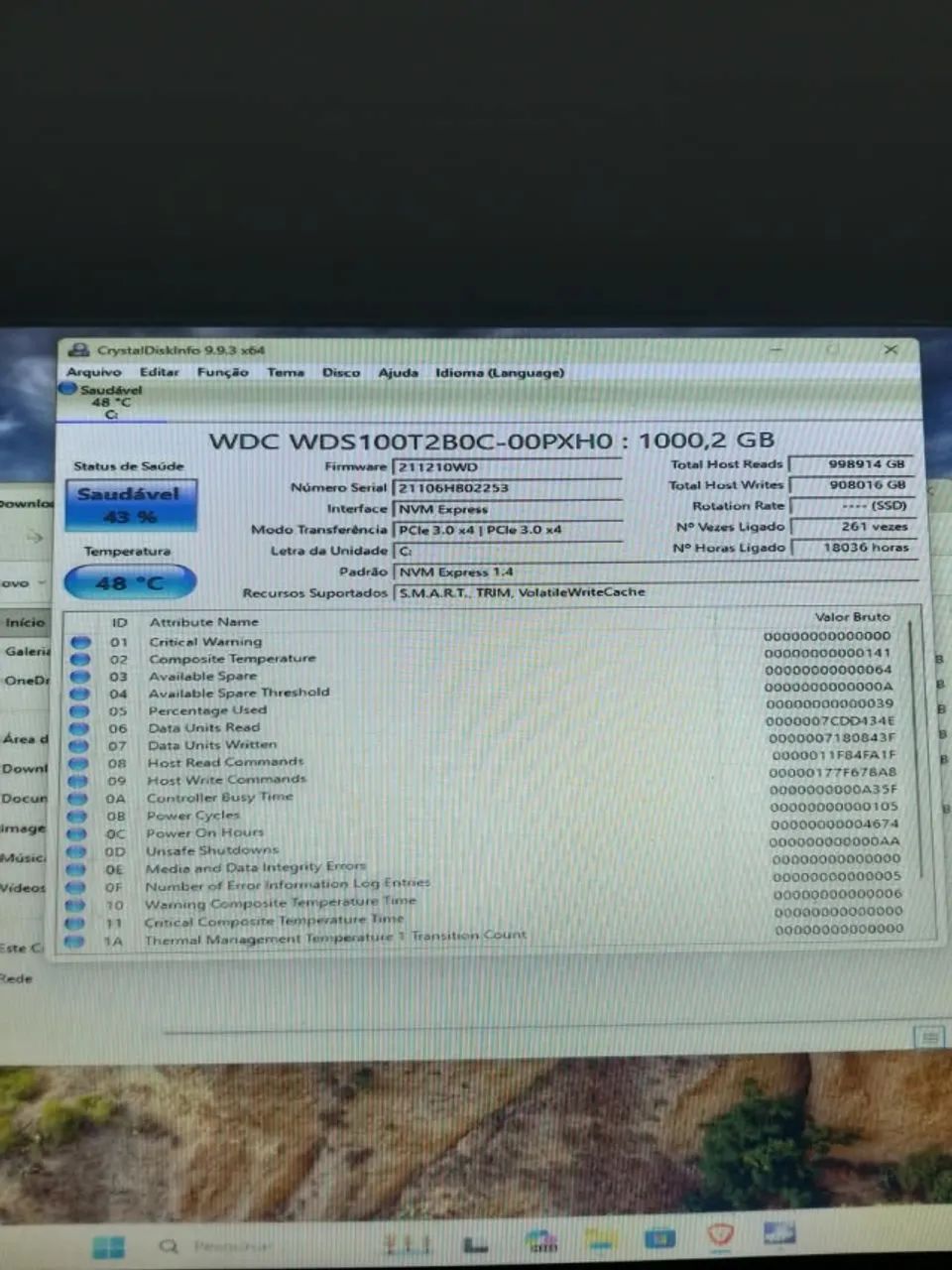Click the status dot icon for Data Units Written
The width and height of the screenshot is (952, 1270).
79,746
